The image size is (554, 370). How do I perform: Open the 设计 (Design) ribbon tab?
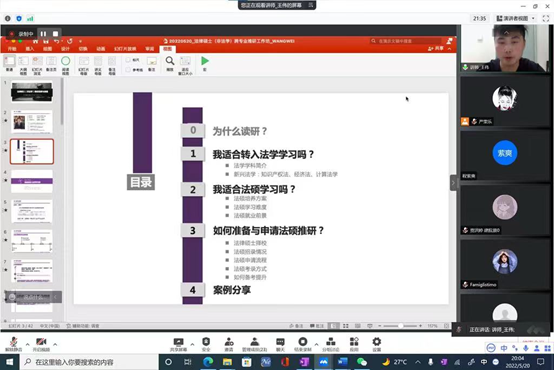click(x=65, y=49)
